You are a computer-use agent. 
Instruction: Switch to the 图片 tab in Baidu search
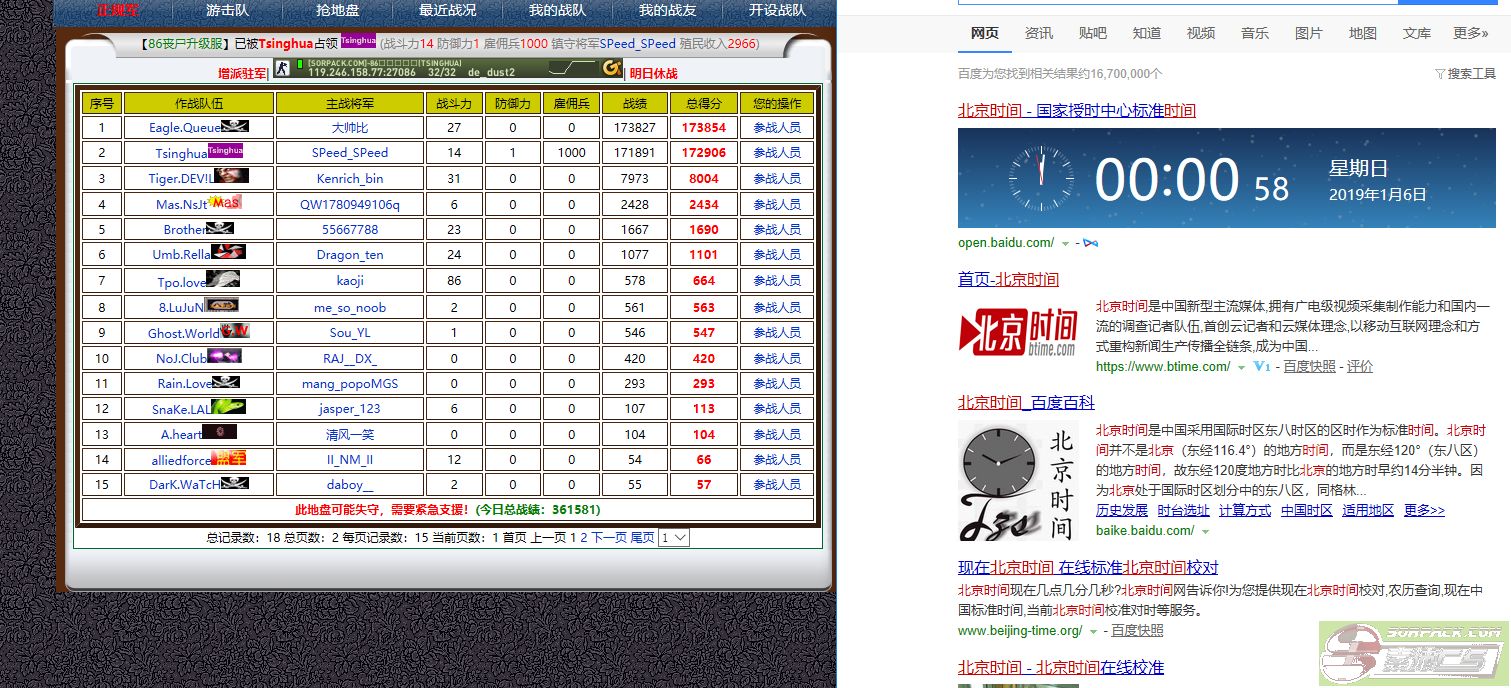tap(1308, 33)
